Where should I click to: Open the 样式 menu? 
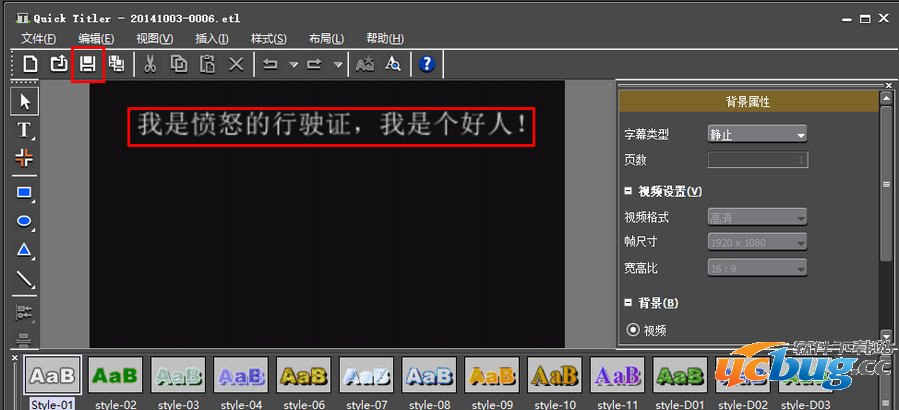point(268,38)
